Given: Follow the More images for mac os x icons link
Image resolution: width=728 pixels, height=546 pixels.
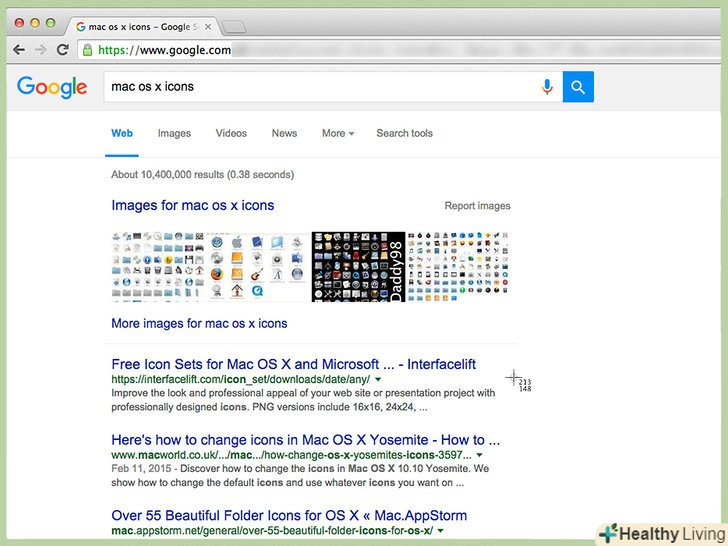Looking at the screenshot, I should pos(199,323).
